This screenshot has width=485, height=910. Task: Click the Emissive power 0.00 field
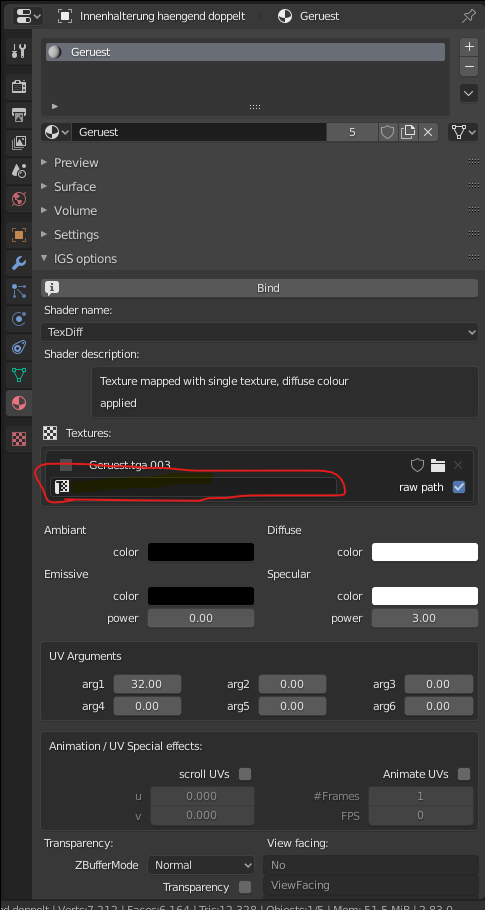tap(201, 618)
